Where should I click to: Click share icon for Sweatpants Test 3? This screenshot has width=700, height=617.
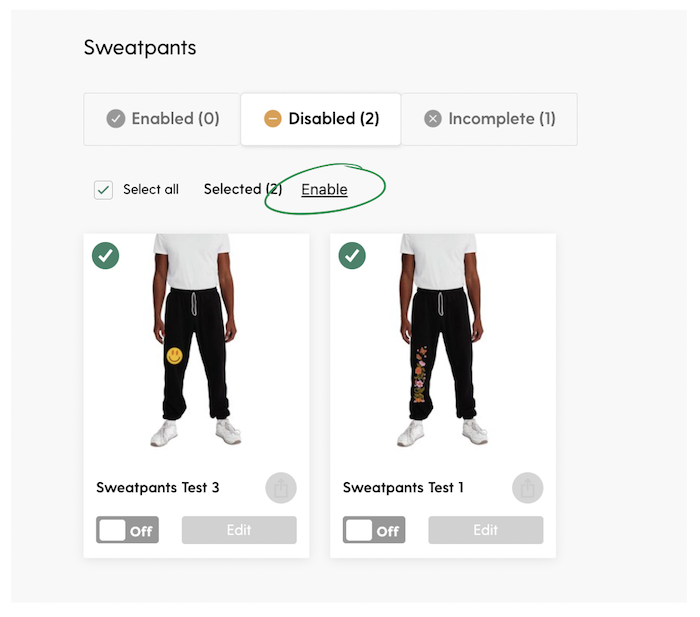tap(281, 488)
